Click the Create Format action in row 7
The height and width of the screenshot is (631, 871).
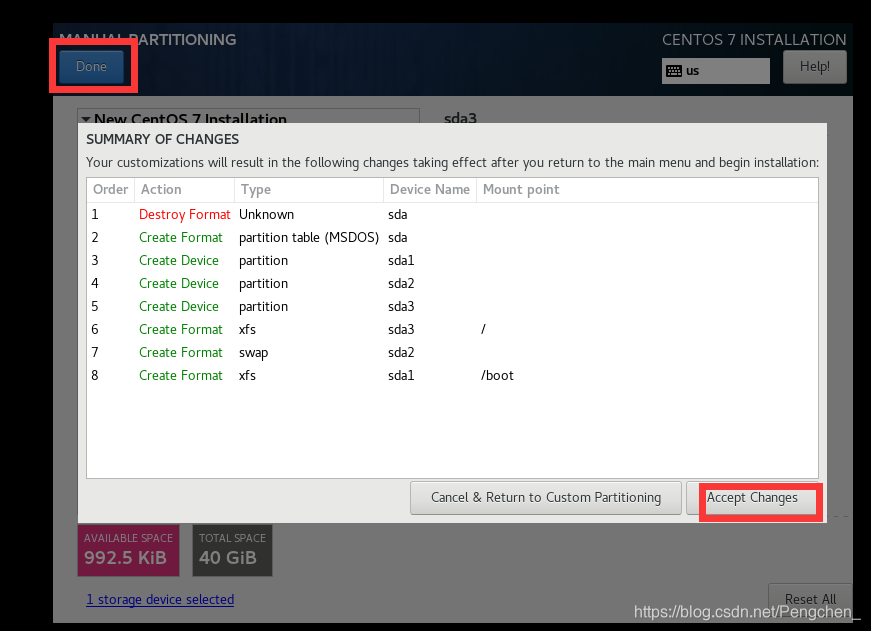coord(181,353)
